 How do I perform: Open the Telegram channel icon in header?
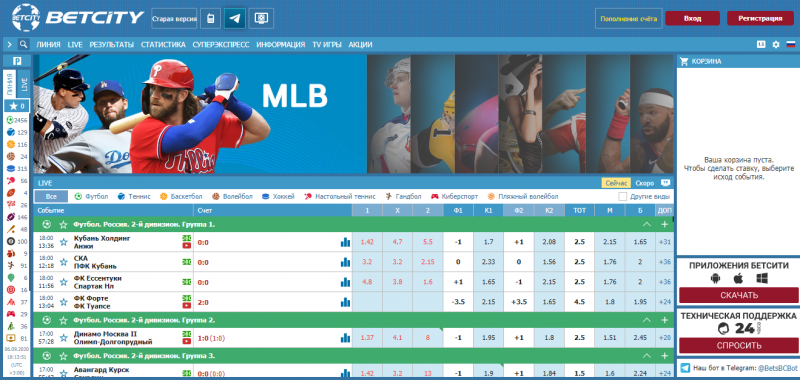(x=234, y=19)
